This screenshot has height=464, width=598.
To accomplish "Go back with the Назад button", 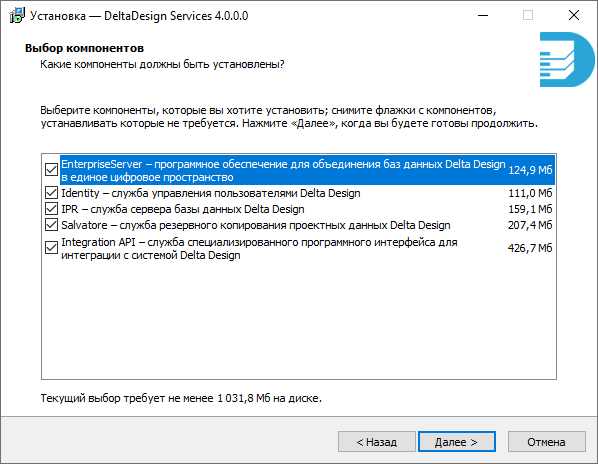I will [377, 442].
